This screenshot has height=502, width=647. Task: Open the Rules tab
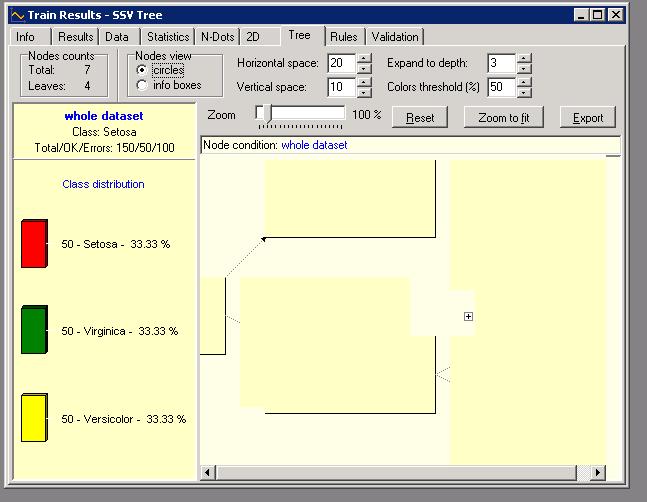(x=343, y=37)
